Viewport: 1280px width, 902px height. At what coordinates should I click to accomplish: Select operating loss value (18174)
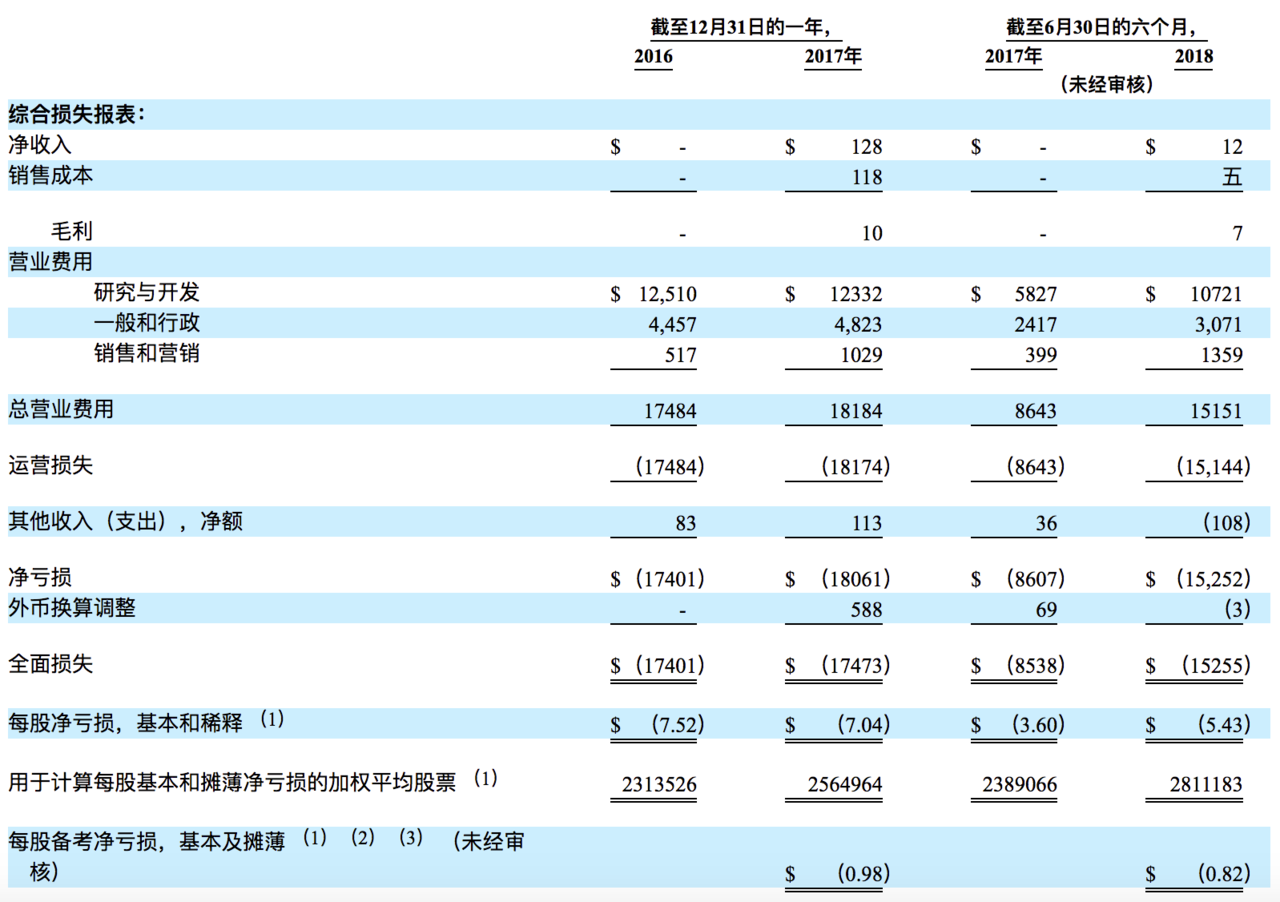tap(855, 467)
